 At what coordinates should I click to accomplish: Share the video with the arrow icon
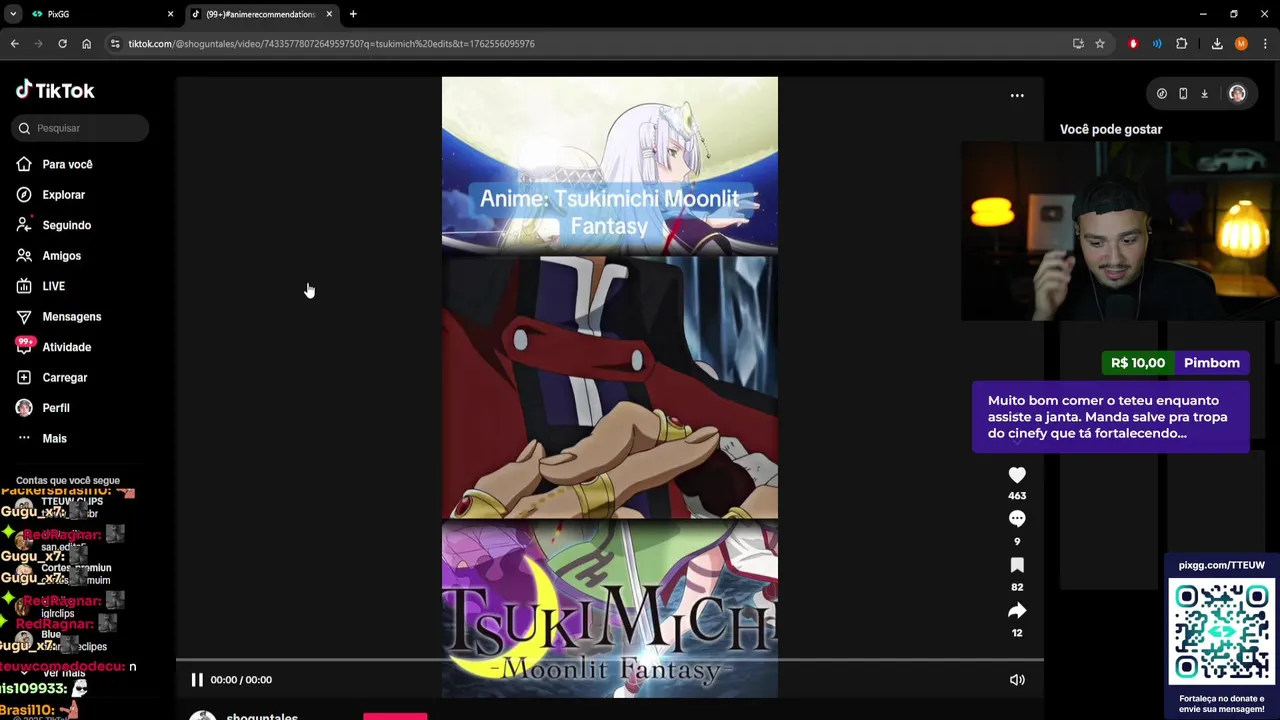click(1017, 611)
